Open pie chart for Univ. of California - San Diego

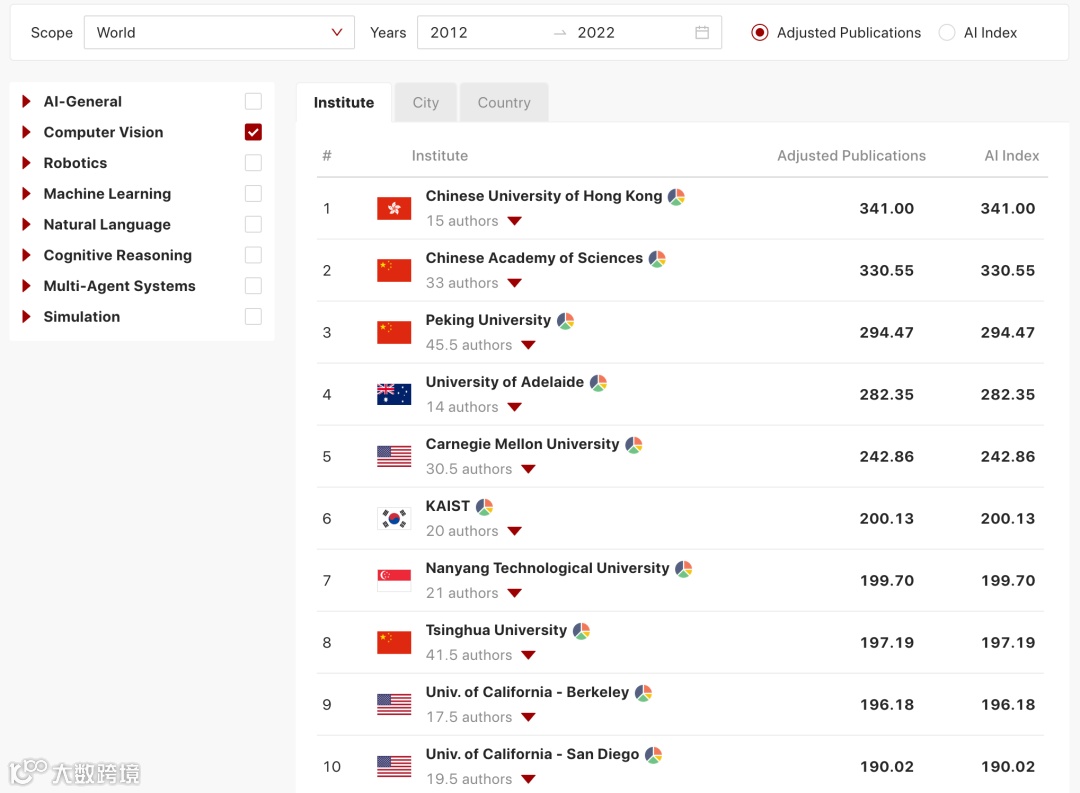pyautogui.click(x=654, y=755)
